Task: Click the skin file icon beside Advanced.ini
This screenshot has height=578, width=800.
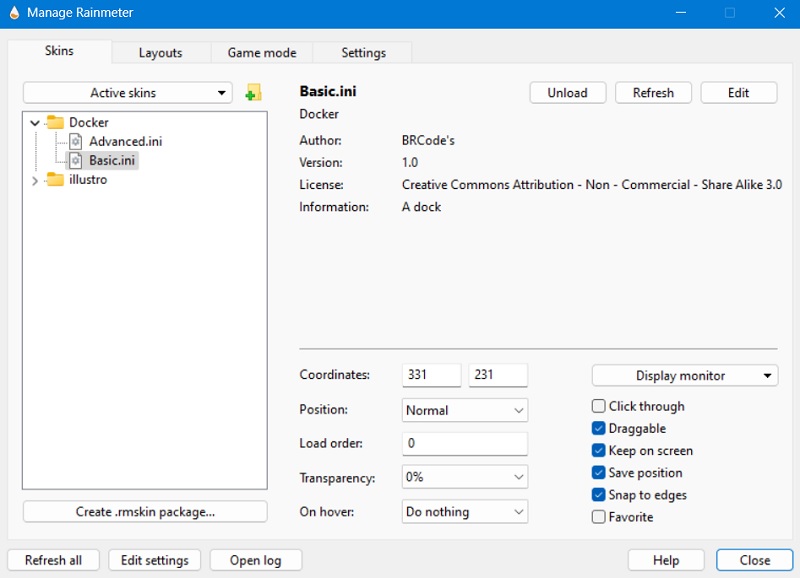Action: [x=75, y=141]
